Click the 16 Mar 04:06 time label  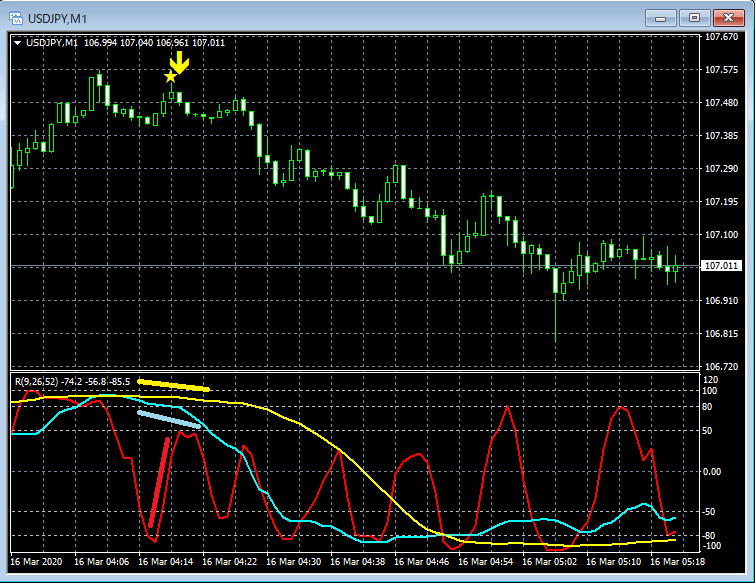coord(102,562)
